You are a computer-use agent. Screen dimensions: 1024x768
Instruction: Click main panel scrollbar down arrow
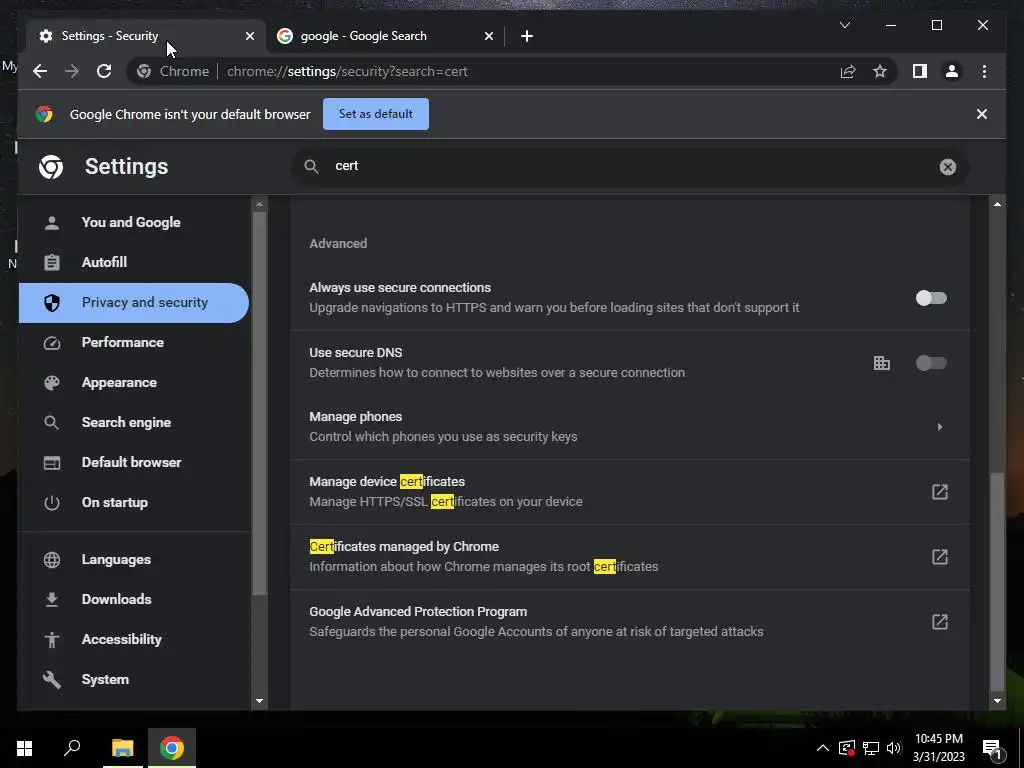tap(997, 701)
